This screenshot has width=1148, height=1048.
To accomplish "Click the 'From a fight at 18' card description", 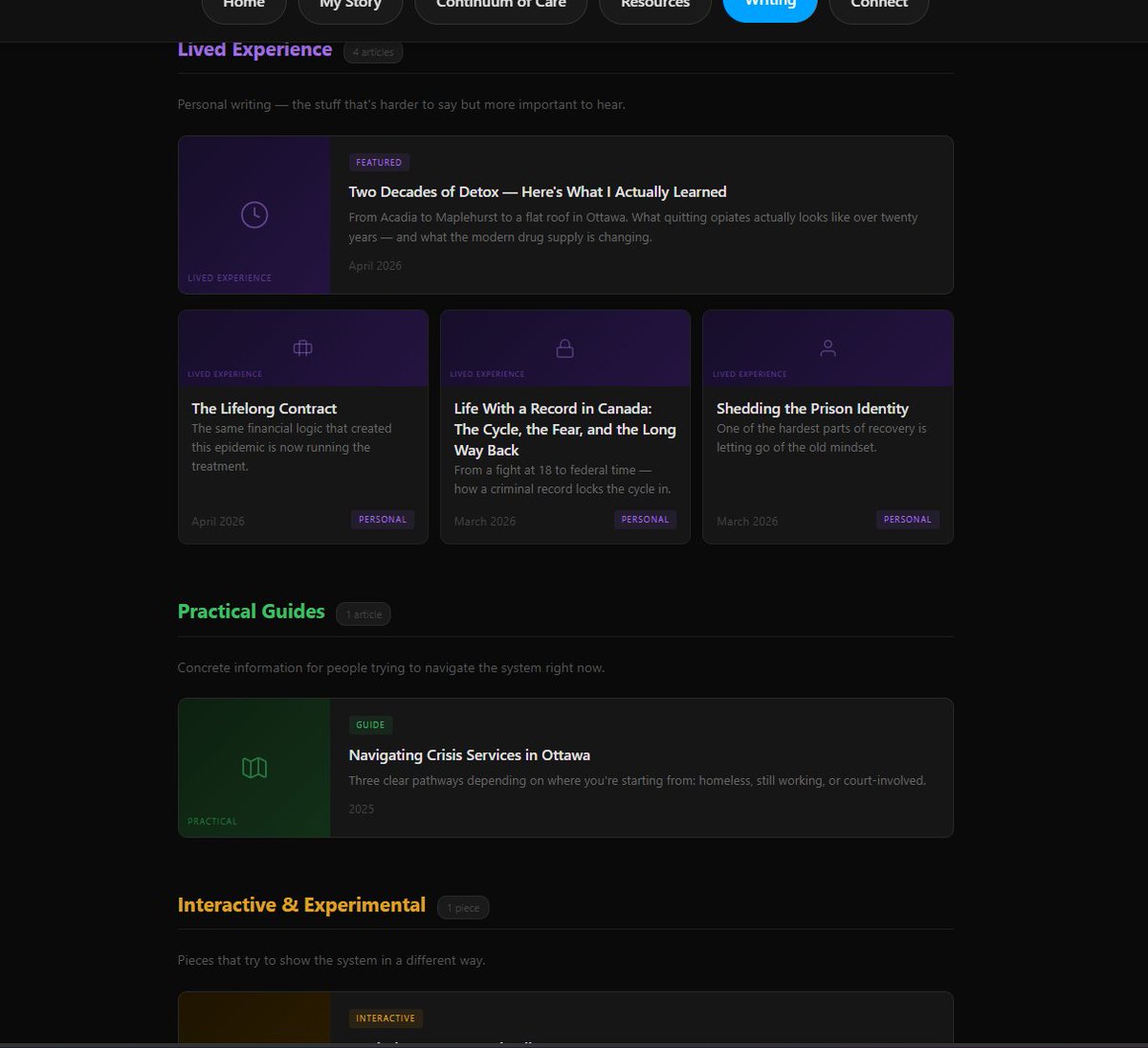I will click(563, 479).
